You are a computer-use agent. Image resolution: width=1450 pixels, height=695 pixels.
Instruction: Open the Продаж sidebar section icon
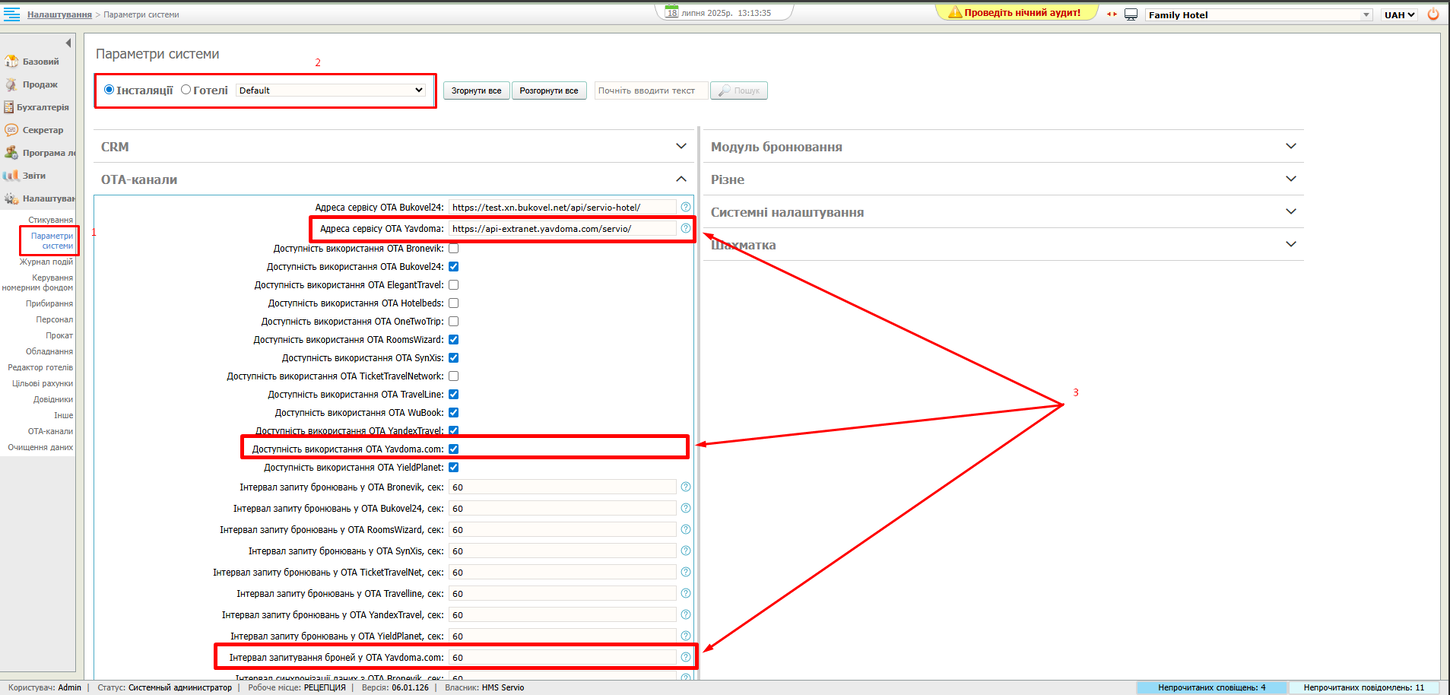11,84
